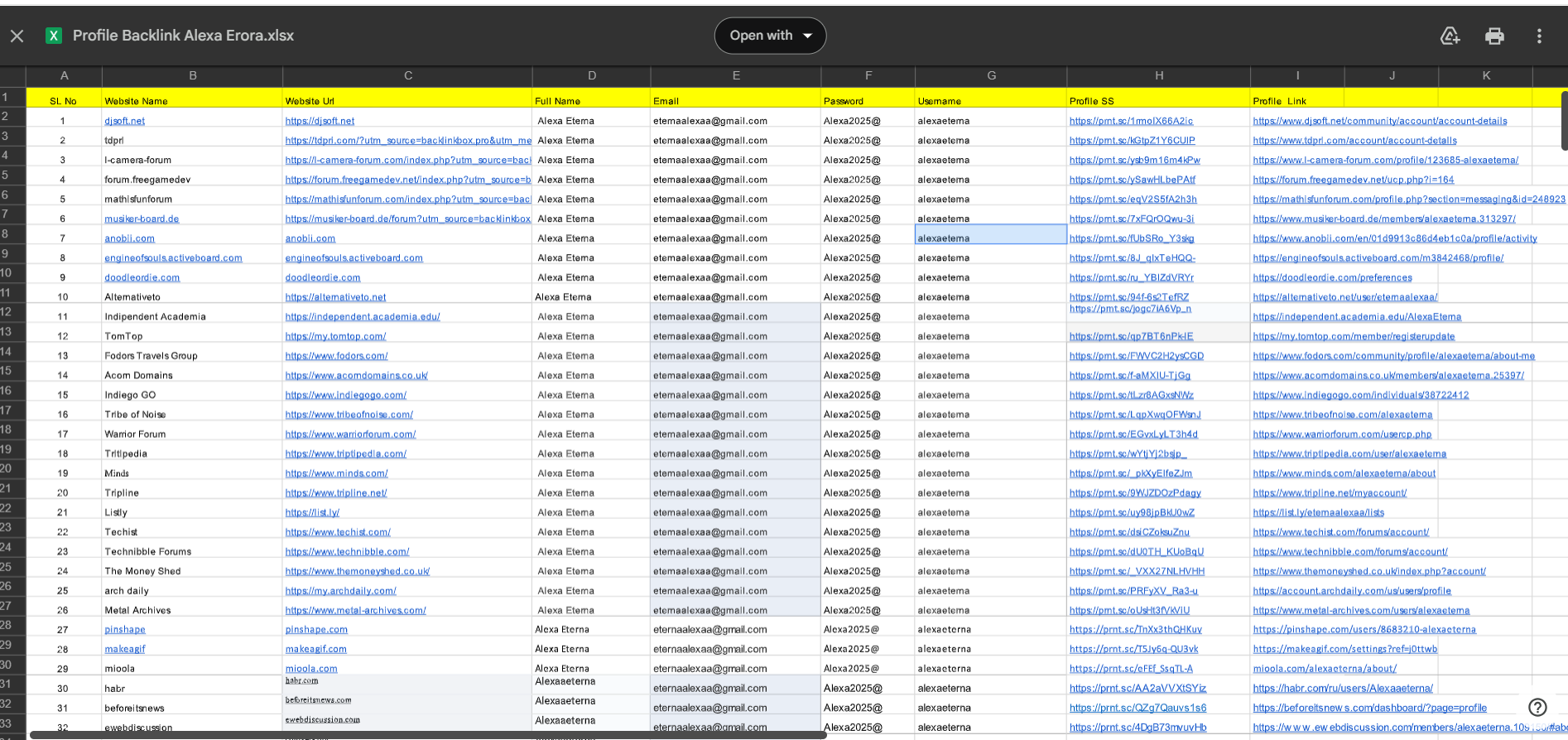
Task: Select column H header
Action: (1158, 75)
